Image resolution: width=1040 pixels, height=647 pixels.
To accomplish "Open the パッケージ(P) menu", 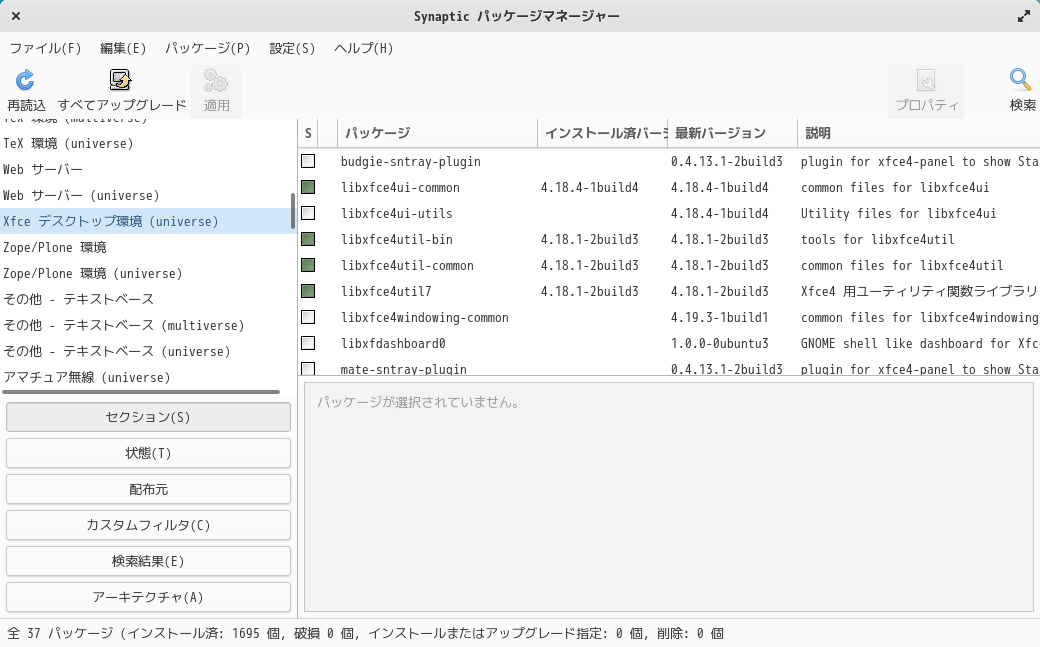I will [x=208, y=48].
